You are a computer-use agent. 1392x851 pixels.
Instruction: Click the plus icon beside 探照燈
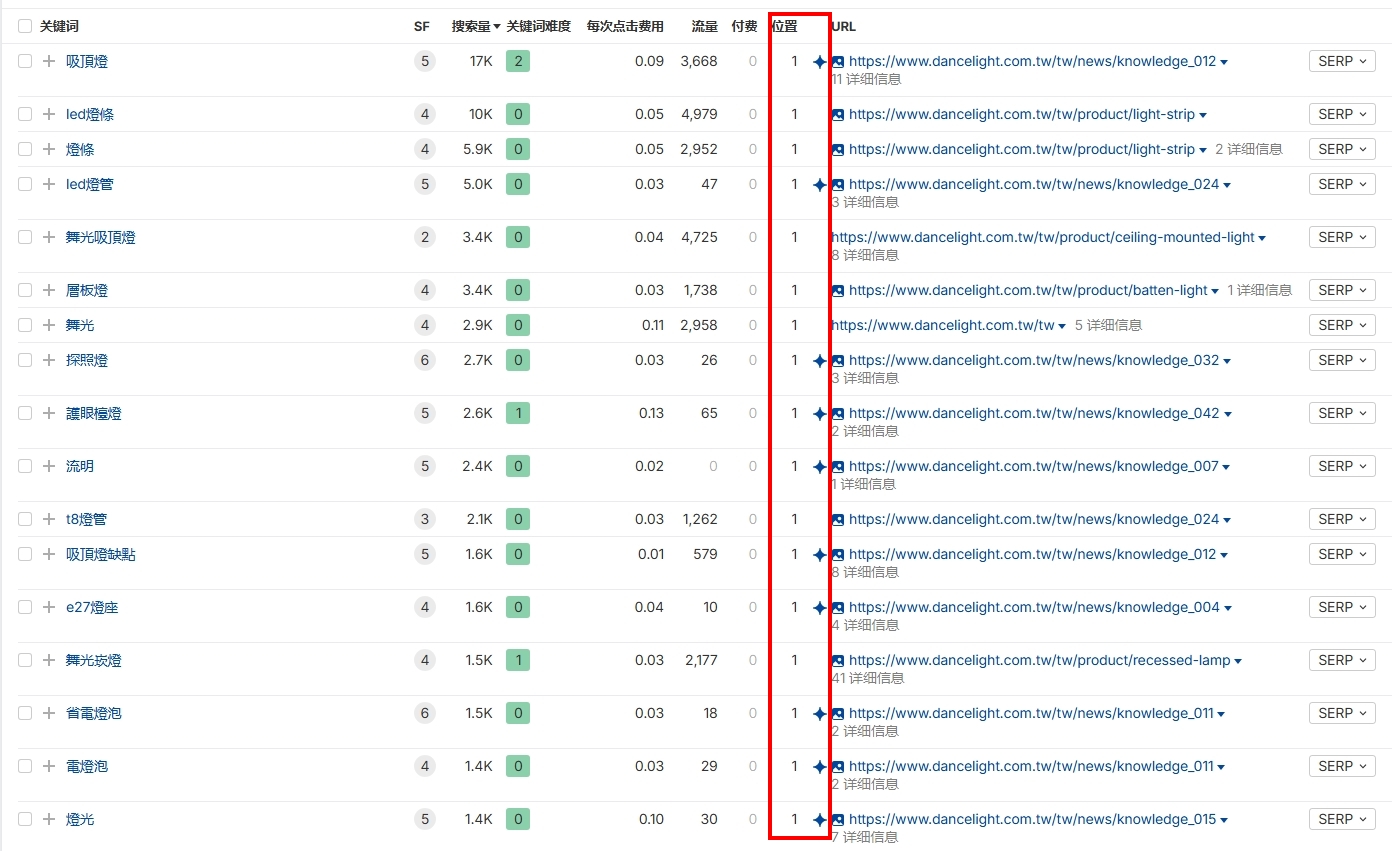tap(49, 360)
